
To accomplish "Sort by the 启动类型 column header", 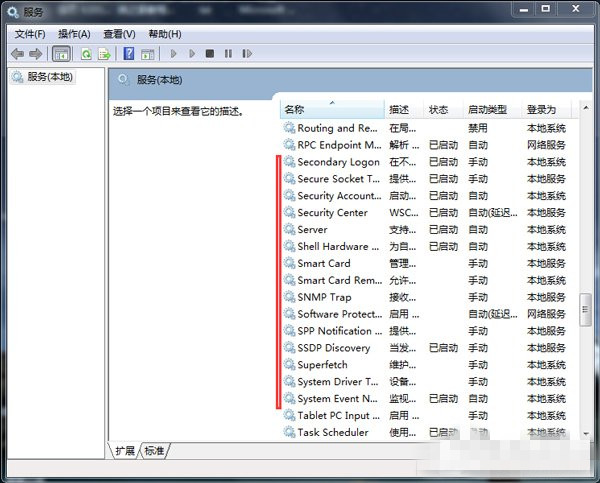I will click(493, 110).
